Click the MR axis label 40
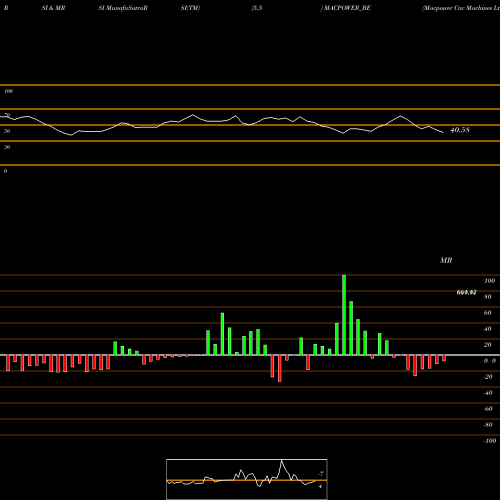 [488, 329]
